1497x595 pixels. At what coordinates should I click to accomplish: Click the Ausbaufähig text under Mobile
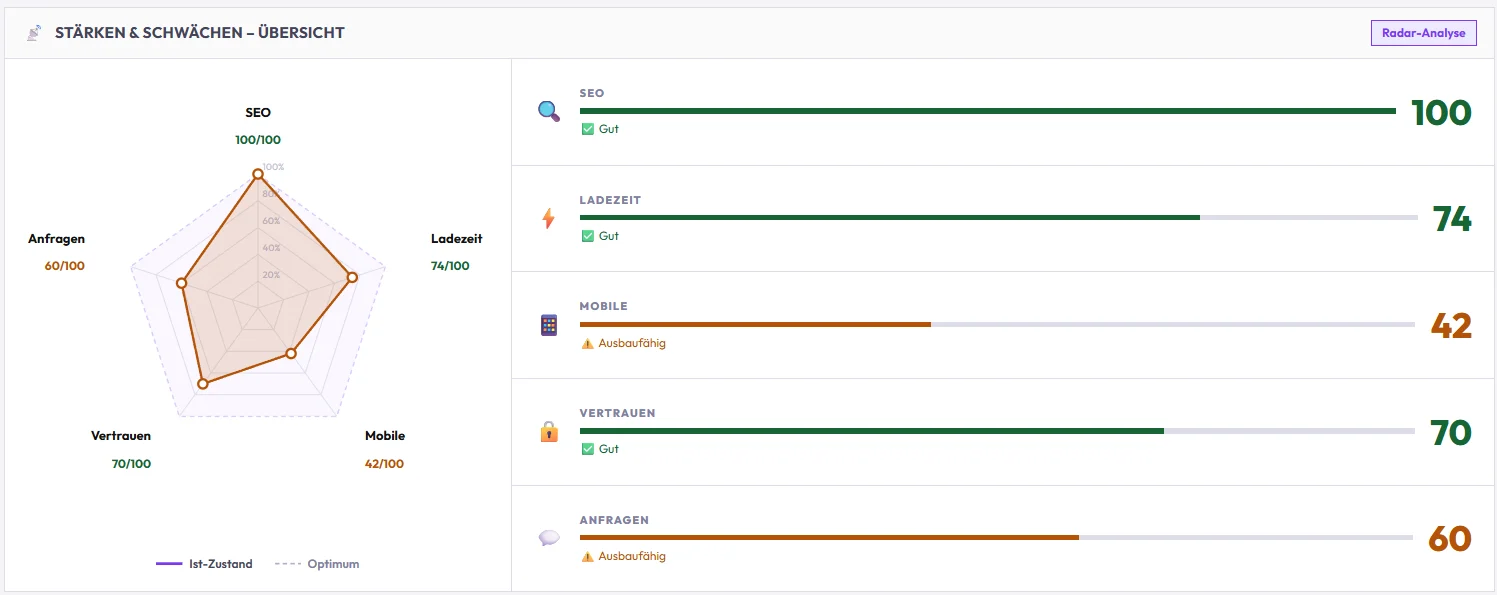pos(632,343)
